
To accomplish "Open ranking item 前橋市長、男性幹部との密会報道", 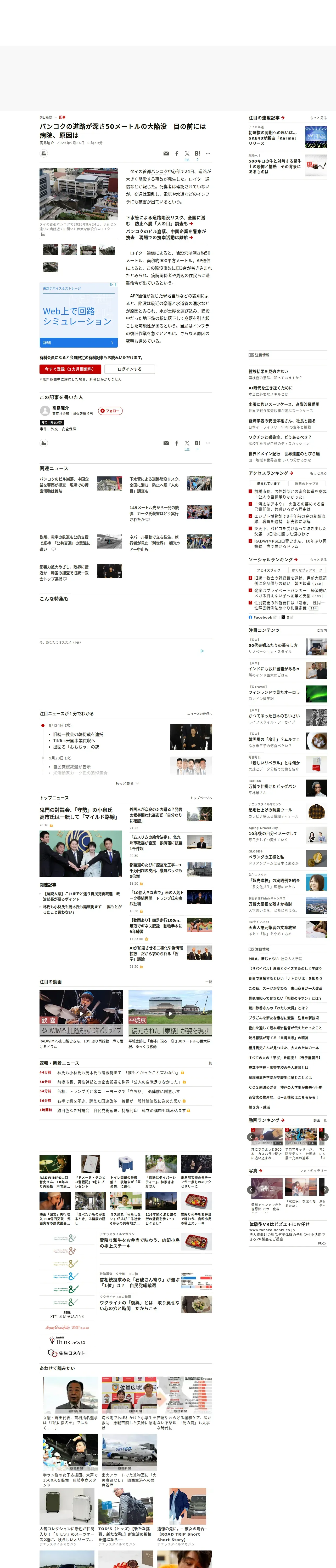I will pyautogui.click(x=290, y=494).
